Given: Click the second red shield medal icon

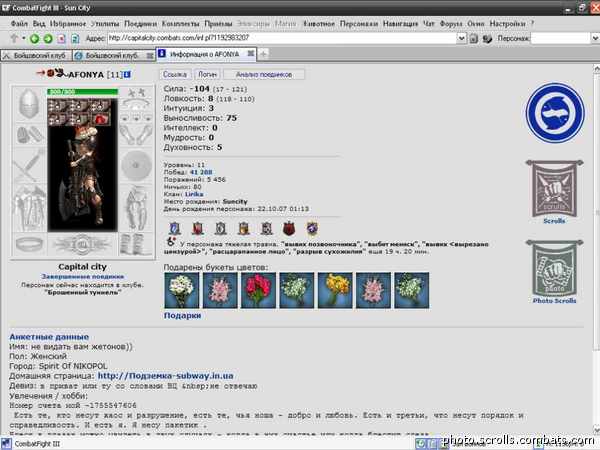Looking at the screenshot, I should pos(197,228).
